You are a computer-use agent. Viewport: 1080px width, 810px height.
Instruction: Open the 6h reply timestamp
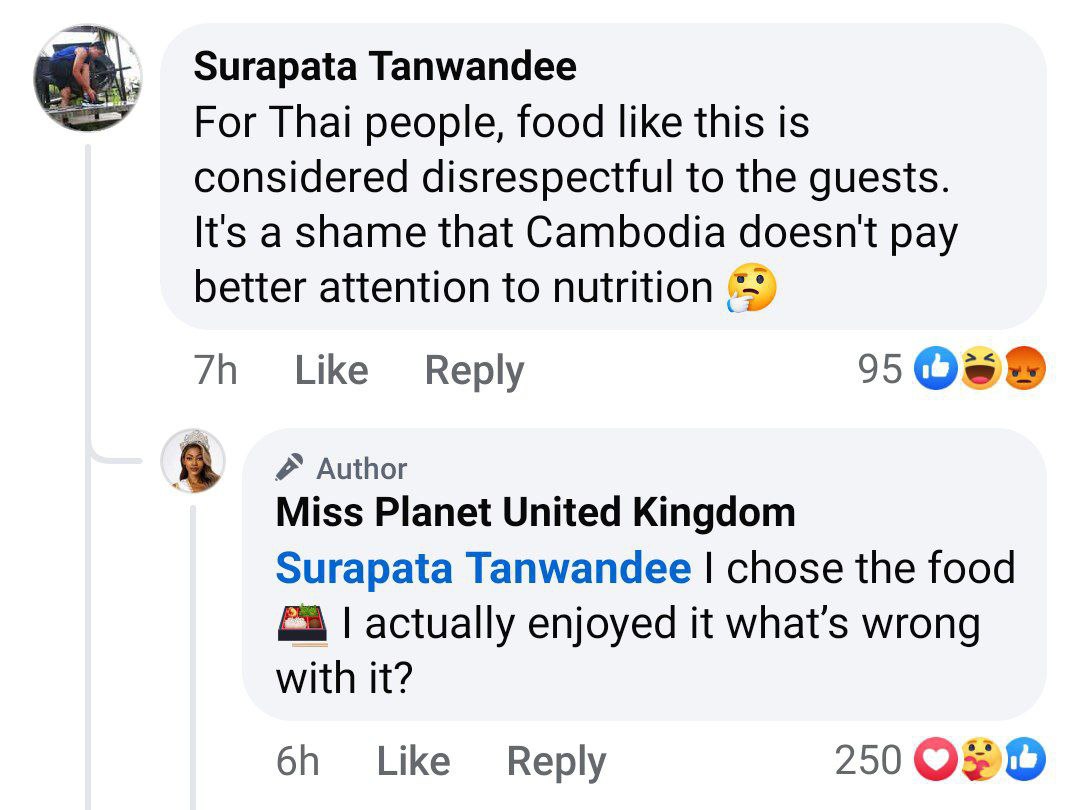297,762
